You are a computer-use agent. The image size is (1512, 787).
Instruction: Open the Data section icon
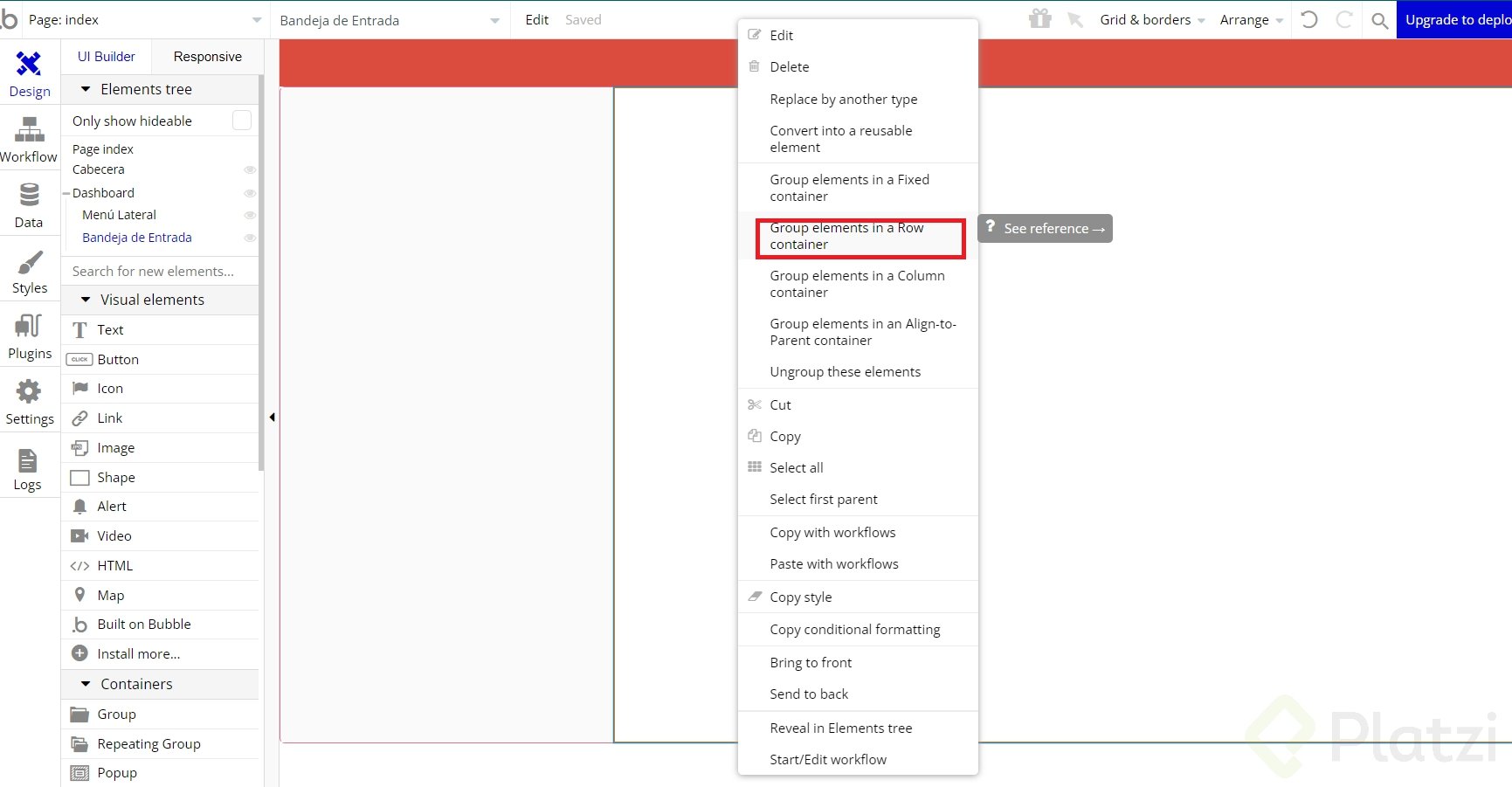pyautogui.click(x=29, y=194)
